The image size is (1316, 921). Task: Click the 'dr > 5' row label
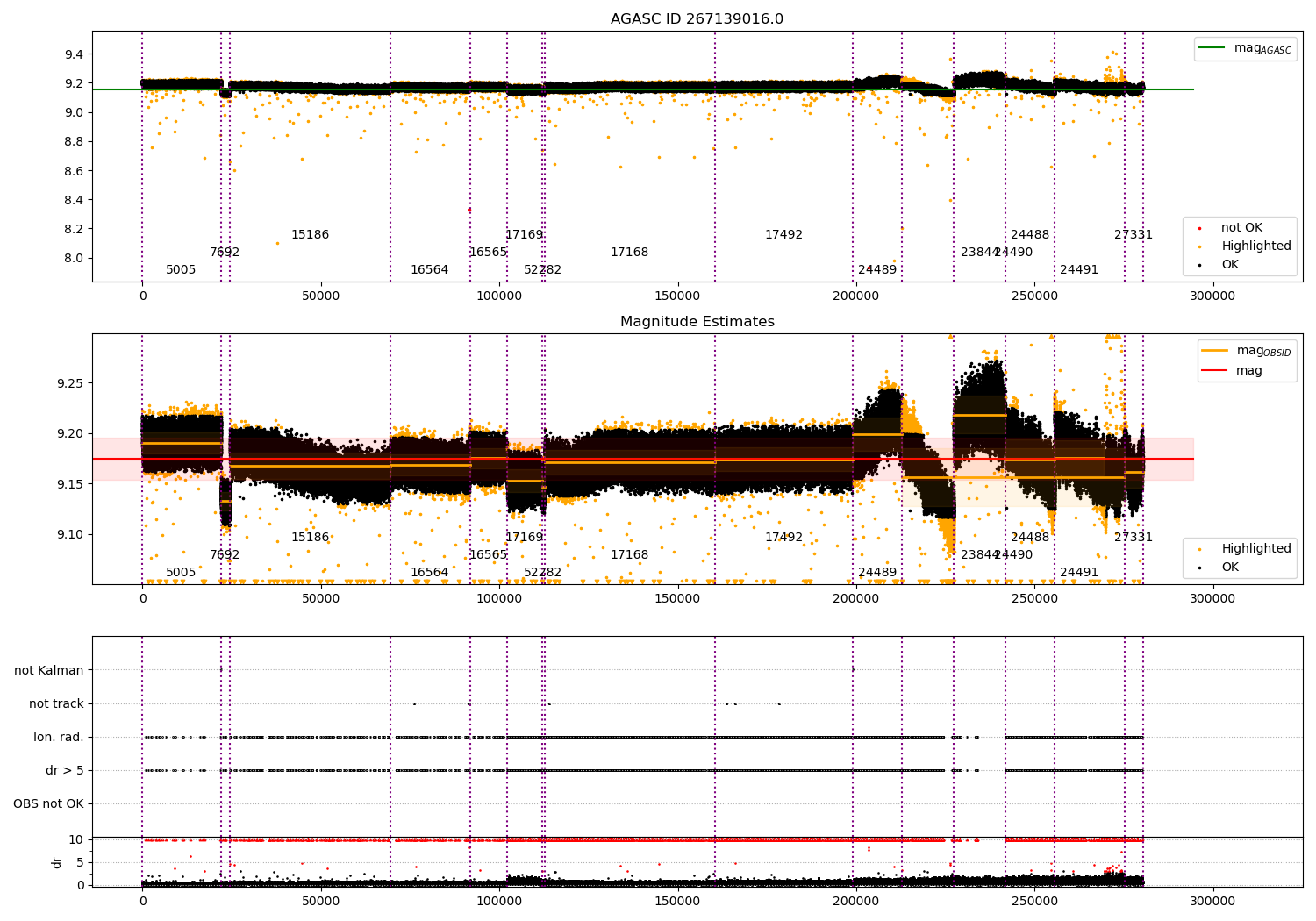[65, 770]
